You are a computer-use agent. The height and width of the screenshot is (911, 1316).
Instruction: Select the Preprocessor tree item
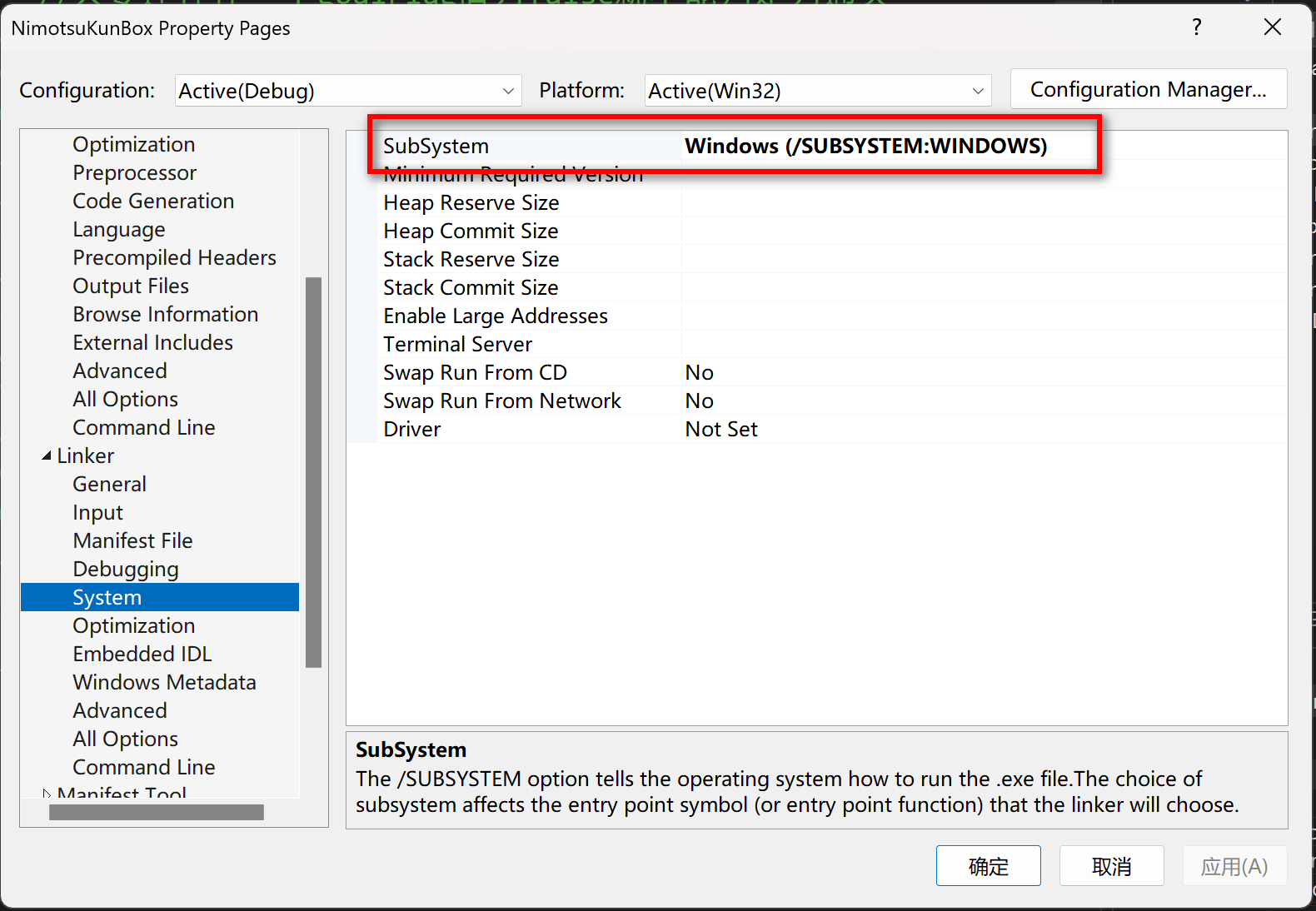(134, 172)
